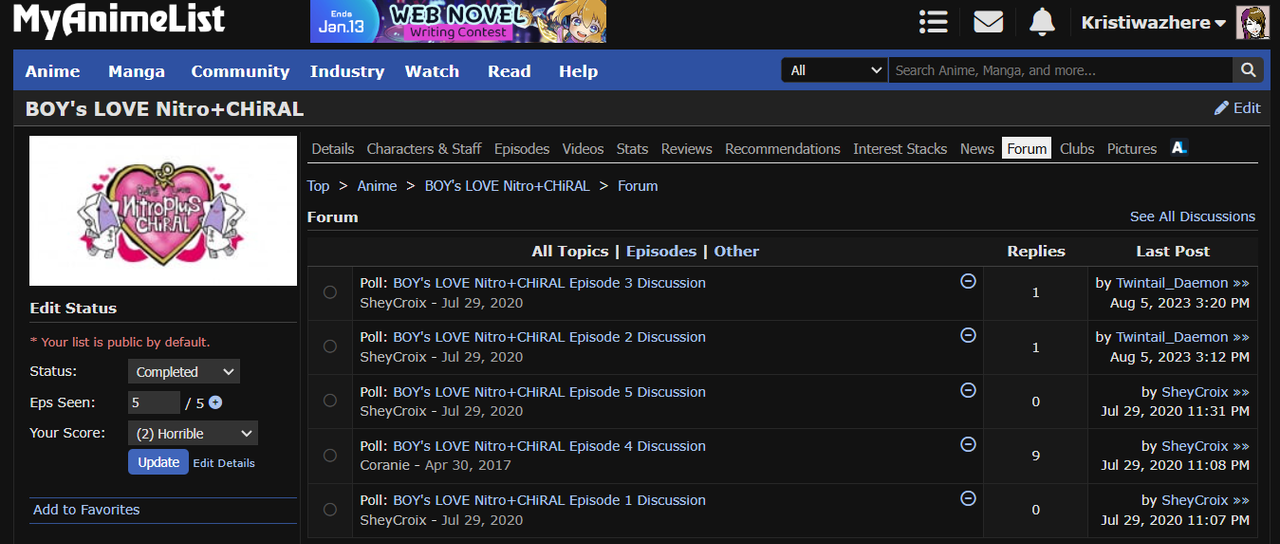Image resolution: width=1280 pixels, height=544 pixels.
Task: Click the plus icon next to Eps Seen
Action: 215,403
